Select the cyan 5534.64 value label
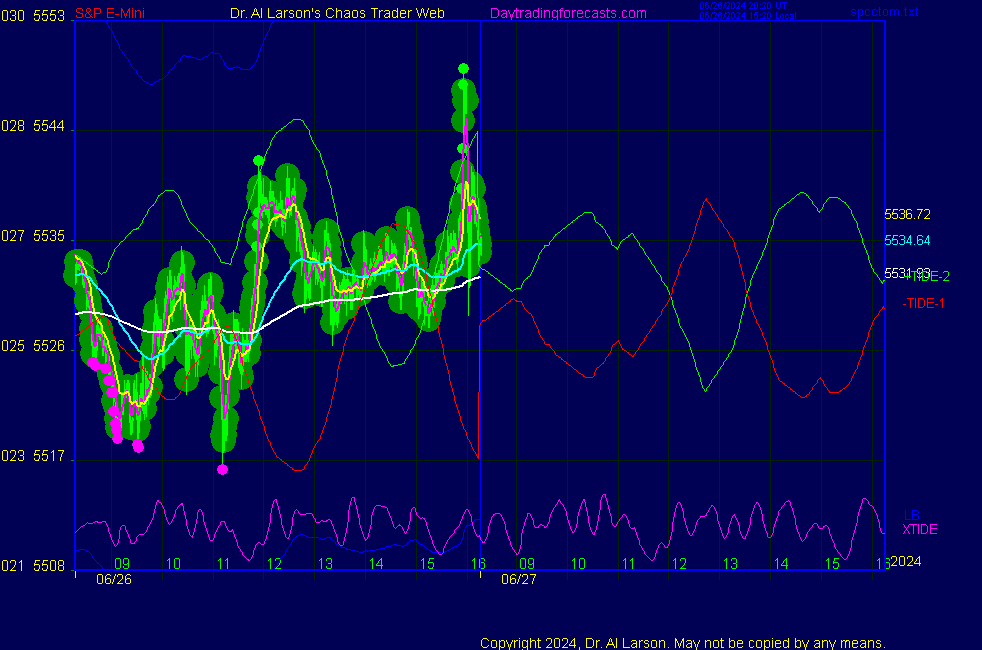This screenshot has width=982, height=650. coord(907,240)
